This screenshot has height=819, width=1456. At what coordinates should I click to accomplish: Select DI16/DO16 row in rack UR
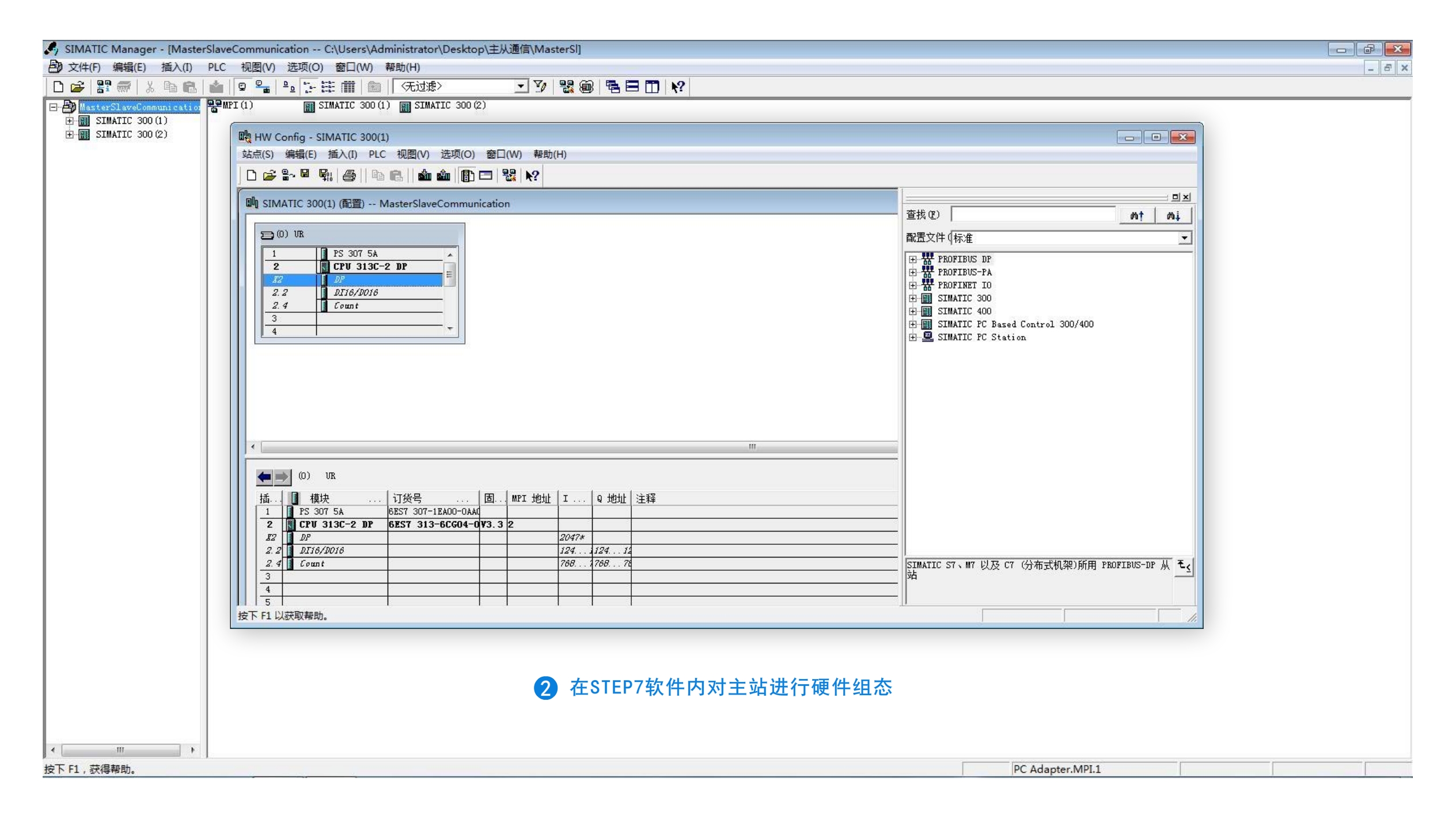pyautogui.click(x=352, y=293)
